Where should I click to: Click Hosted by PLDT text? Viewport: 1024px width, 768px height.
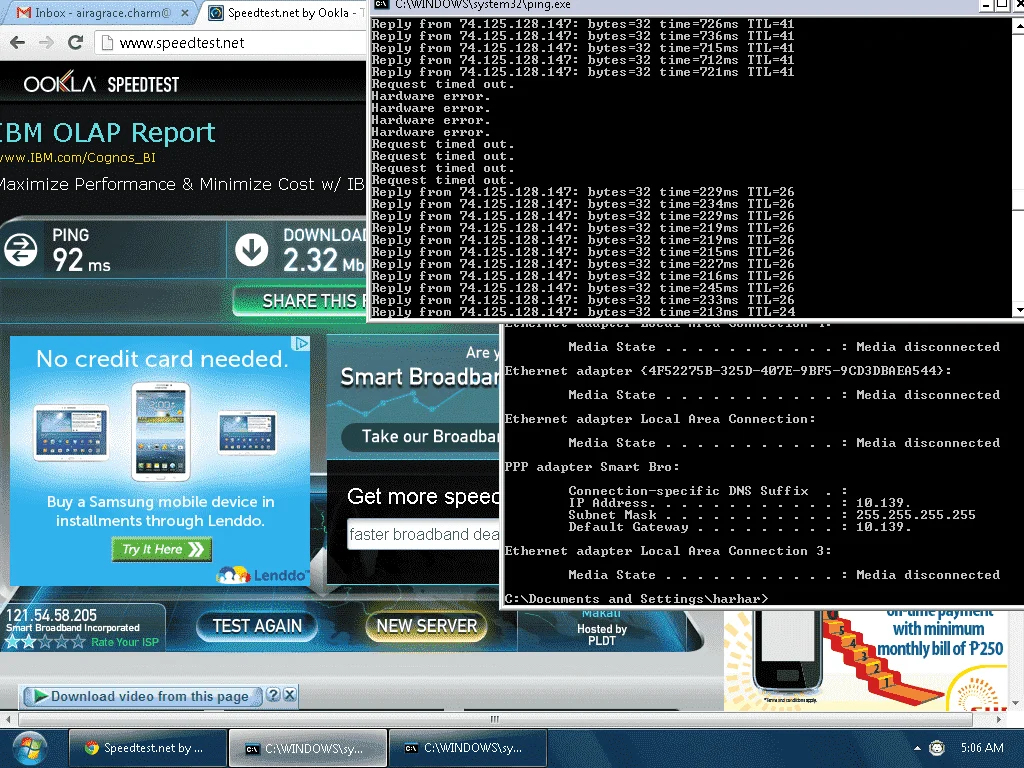point(601,635)
